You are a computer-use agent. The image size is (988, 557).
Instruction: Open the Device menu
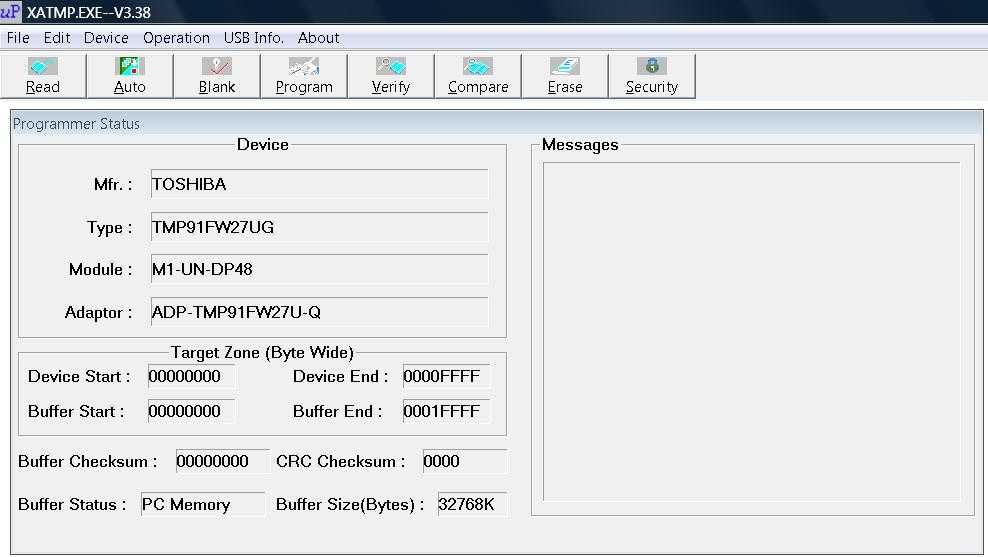coord(106,38)
